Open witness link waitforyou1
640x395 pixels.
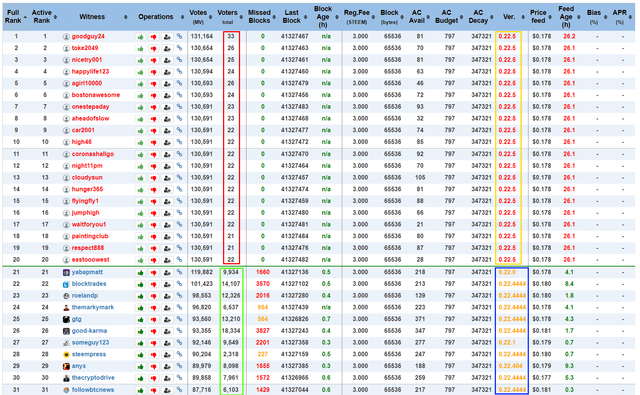(x=89, y=225)
